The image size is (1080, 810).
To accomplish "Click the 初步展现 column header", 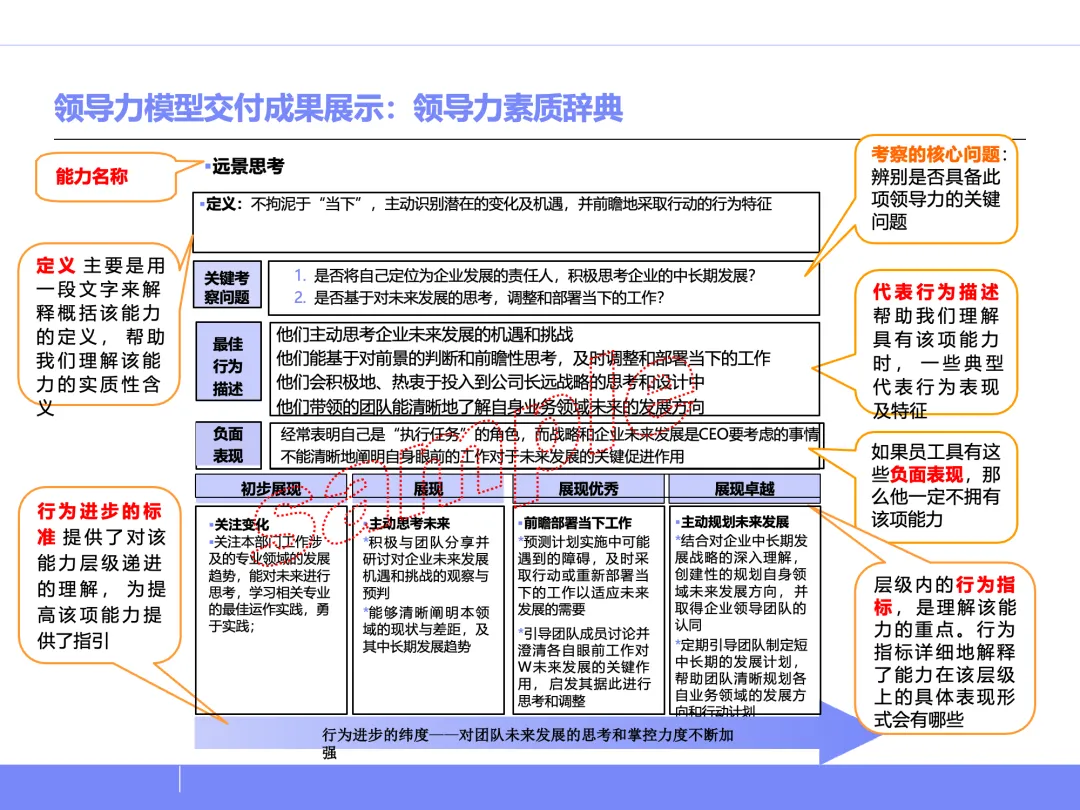I will (271, 488).
